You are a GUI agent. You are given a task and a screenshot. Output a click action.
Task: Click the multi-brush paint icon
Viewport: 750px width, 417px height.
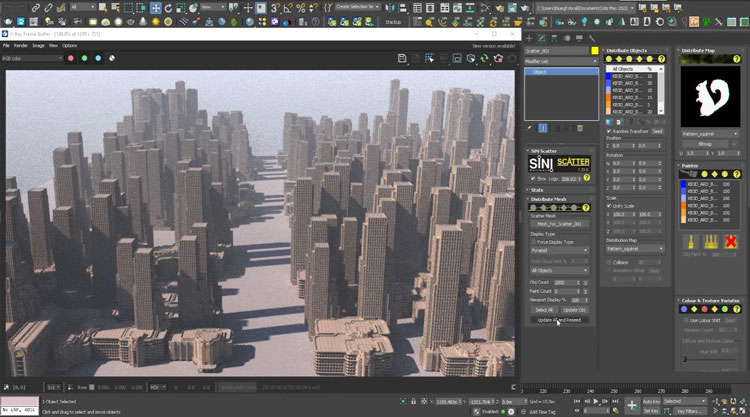pos(711,242)
